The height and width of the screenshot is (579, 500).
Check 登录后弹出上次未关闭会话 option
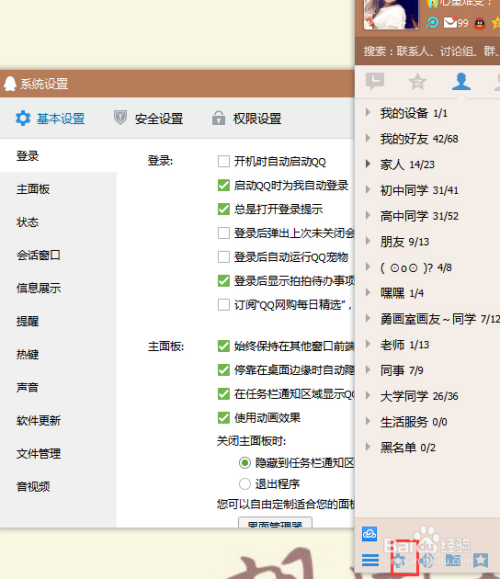(223, 233)
